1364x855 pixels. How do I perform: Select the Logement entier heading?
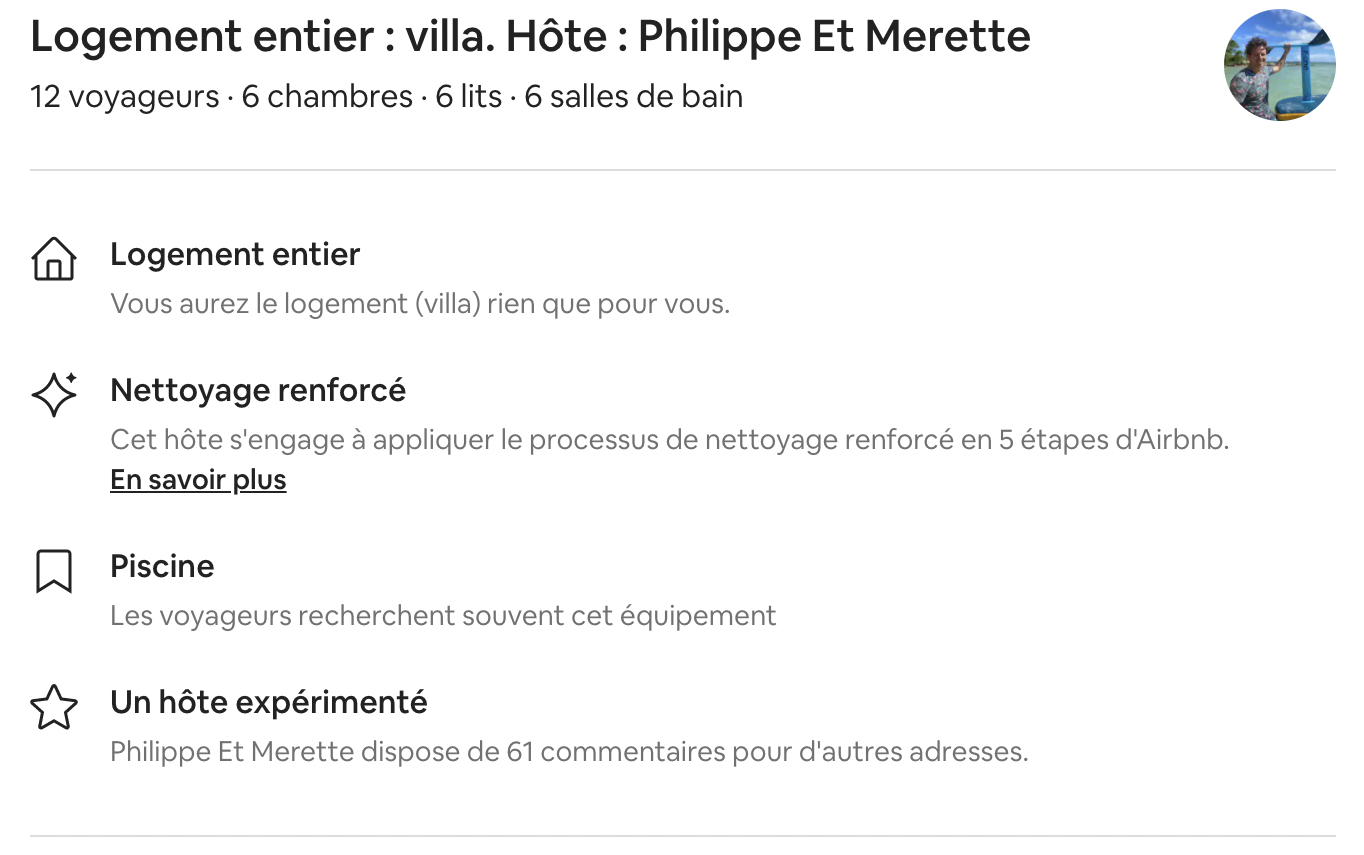click(x=235, y=254)
